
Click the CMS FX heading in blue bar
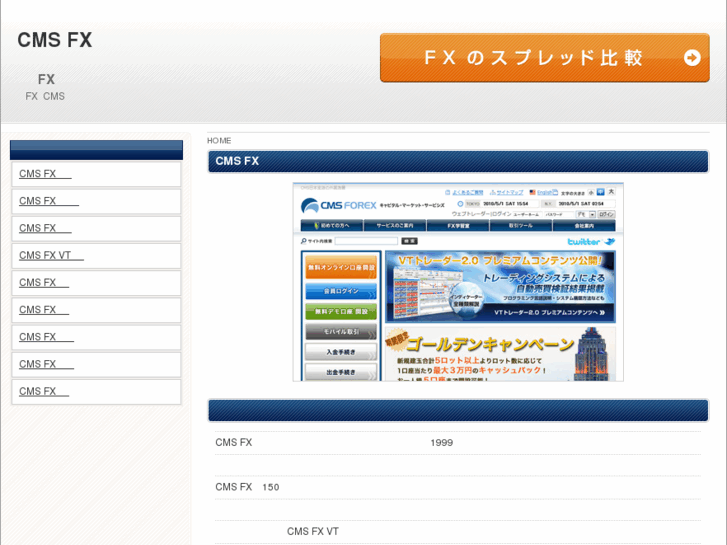237,161
